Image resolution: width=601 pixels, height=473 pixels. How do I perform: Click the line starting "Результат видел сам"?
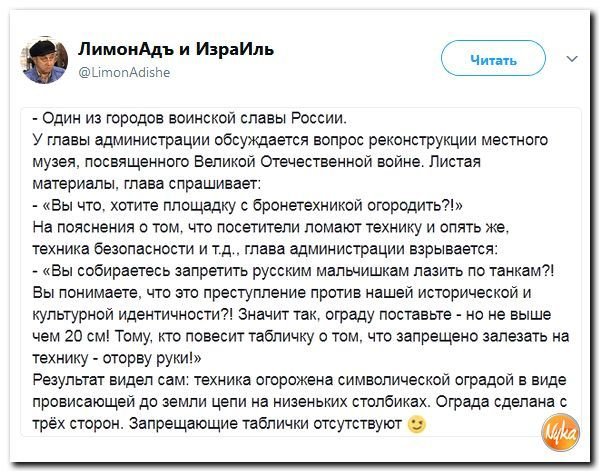pyautogui.click(x=299, y=380)
